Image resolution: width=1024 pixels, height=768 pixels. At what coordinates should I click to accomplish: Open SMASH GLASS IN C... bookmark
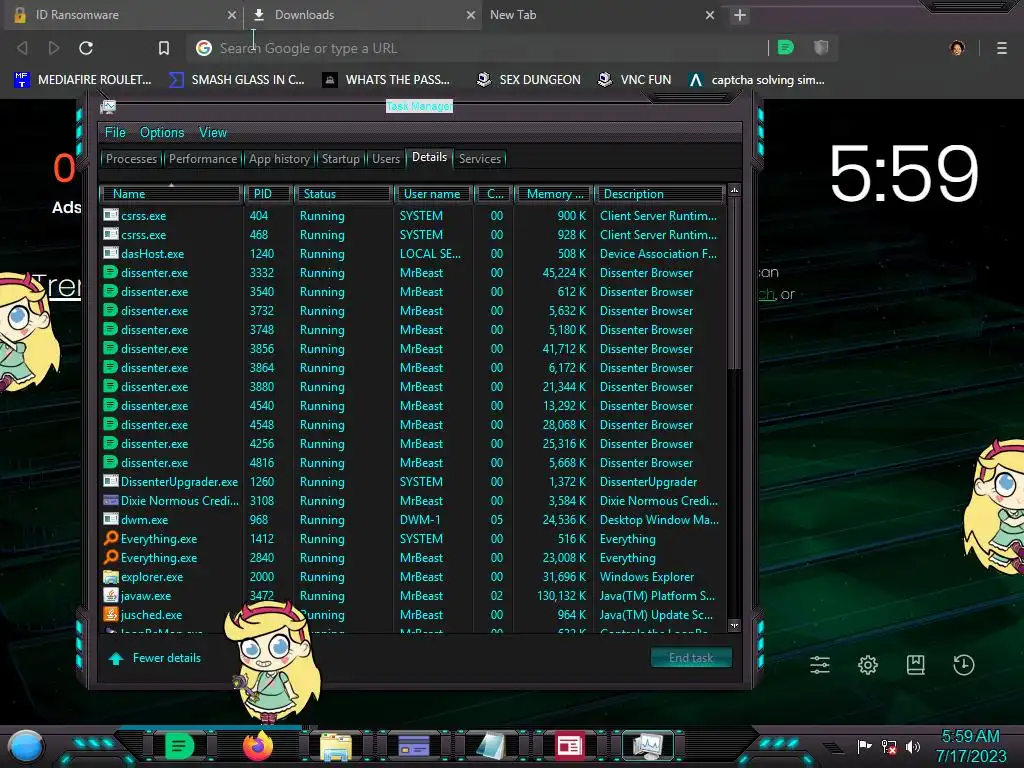click(x=236, y=80)
